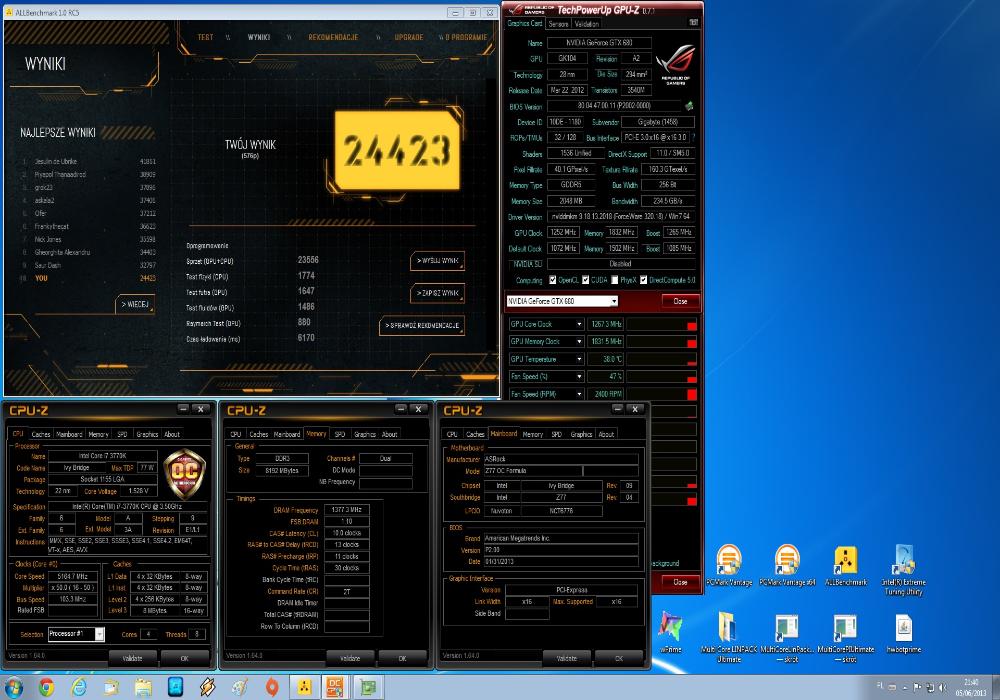
Task: Switch to Sensors tab in GPU-Z
Action: coord(558,24)
